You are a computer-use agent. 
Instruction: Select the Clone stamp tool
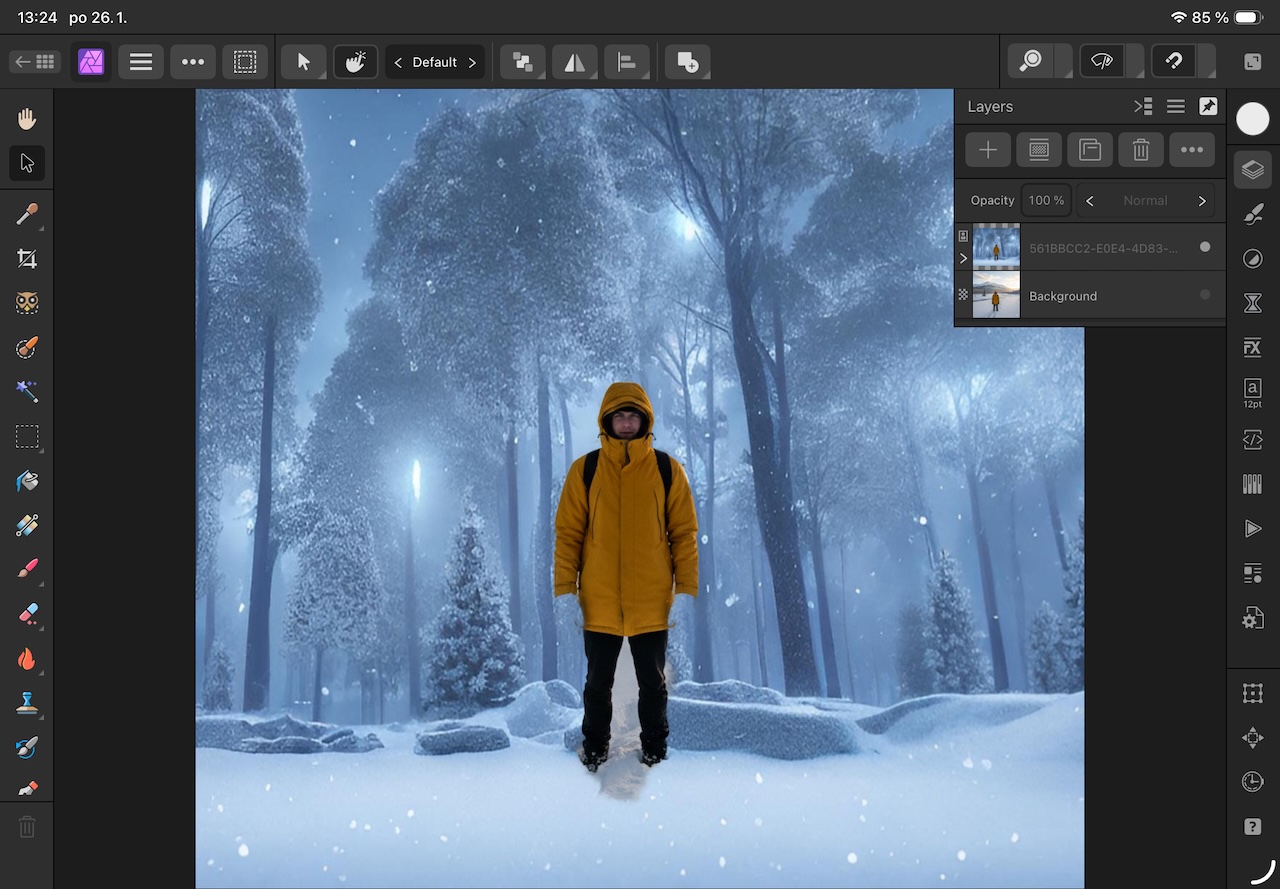coord(27,703)
